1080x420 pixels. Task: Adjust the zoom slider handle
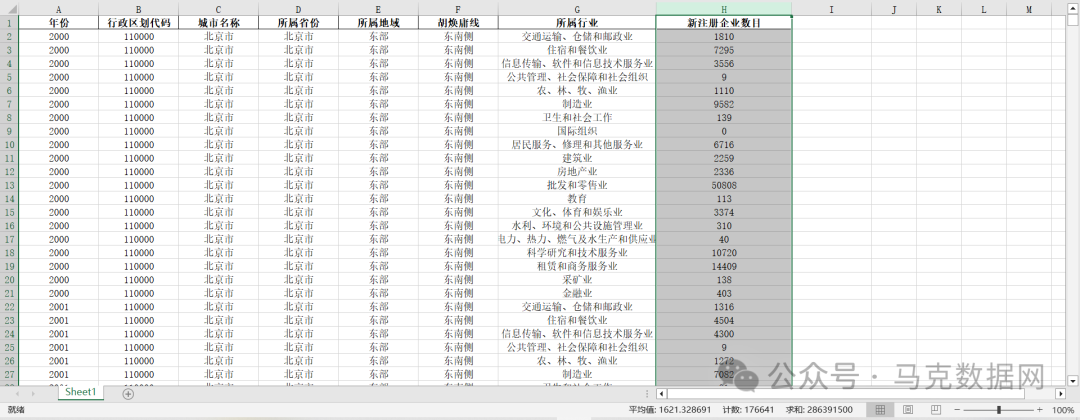tap(999, 410)
